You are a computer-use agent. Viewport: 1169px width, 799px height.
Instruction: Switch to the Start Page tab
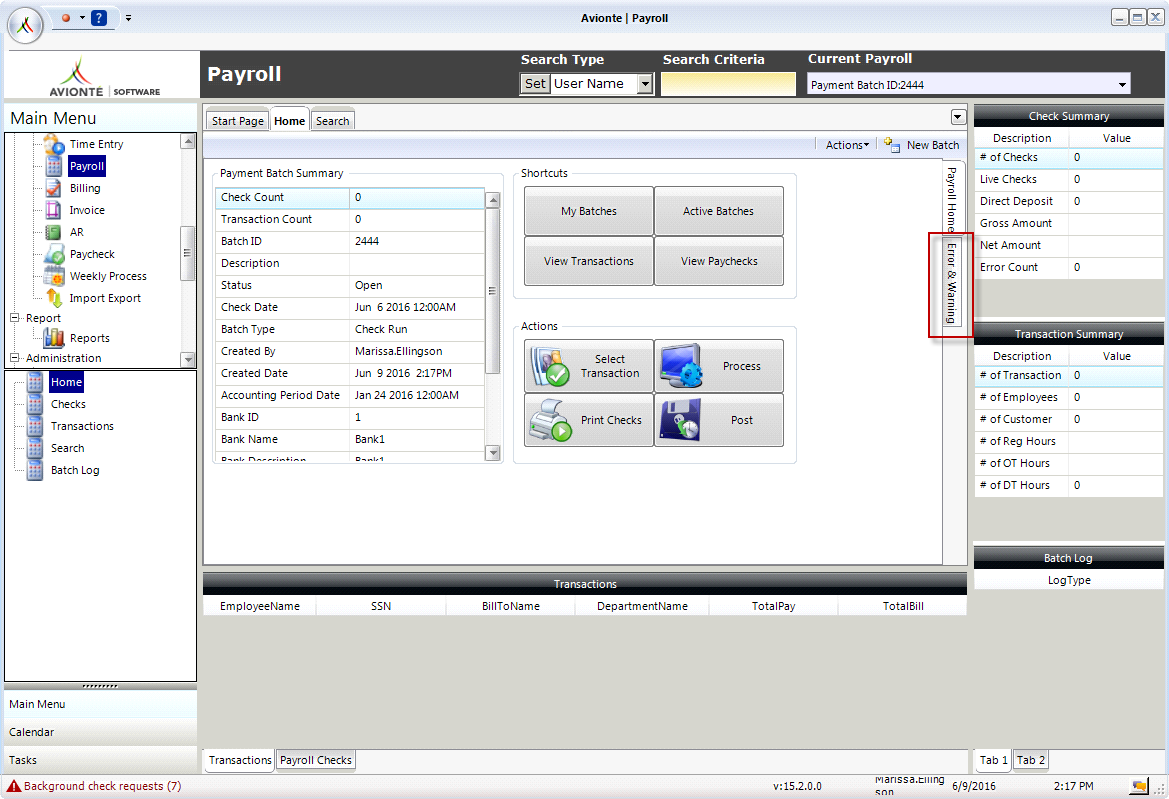tap(236, 119)
